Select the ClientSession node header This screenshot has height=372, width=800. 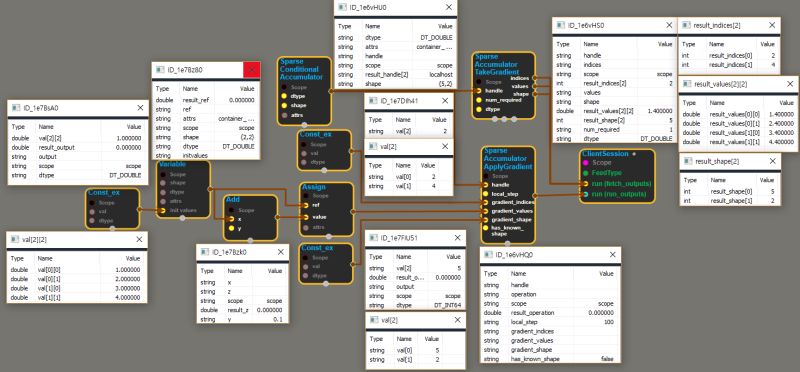(606, 153)
